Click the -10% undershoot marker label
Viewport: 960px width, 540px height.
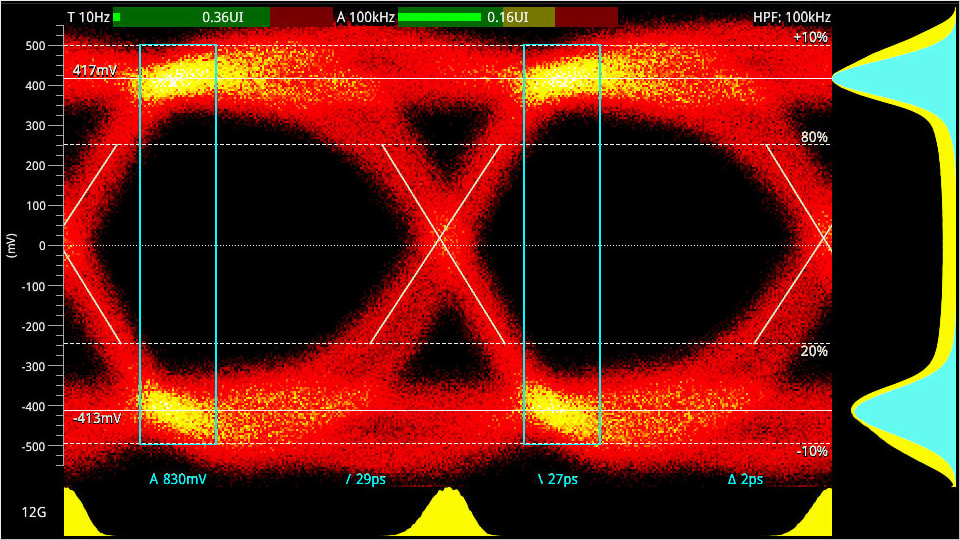click(812, 452)
